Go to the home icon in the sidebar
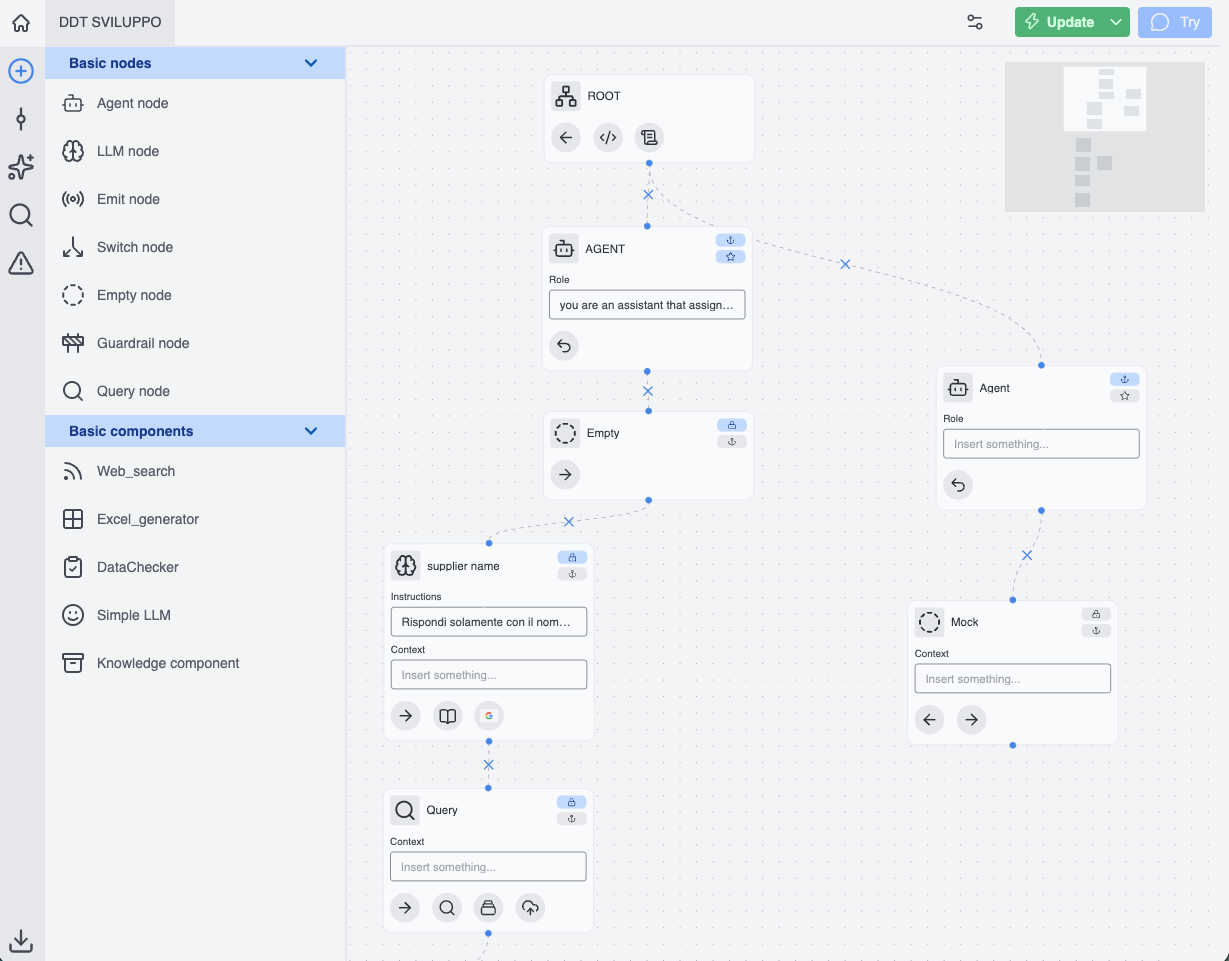The image size is (1229, 961). tap(21, 22)
